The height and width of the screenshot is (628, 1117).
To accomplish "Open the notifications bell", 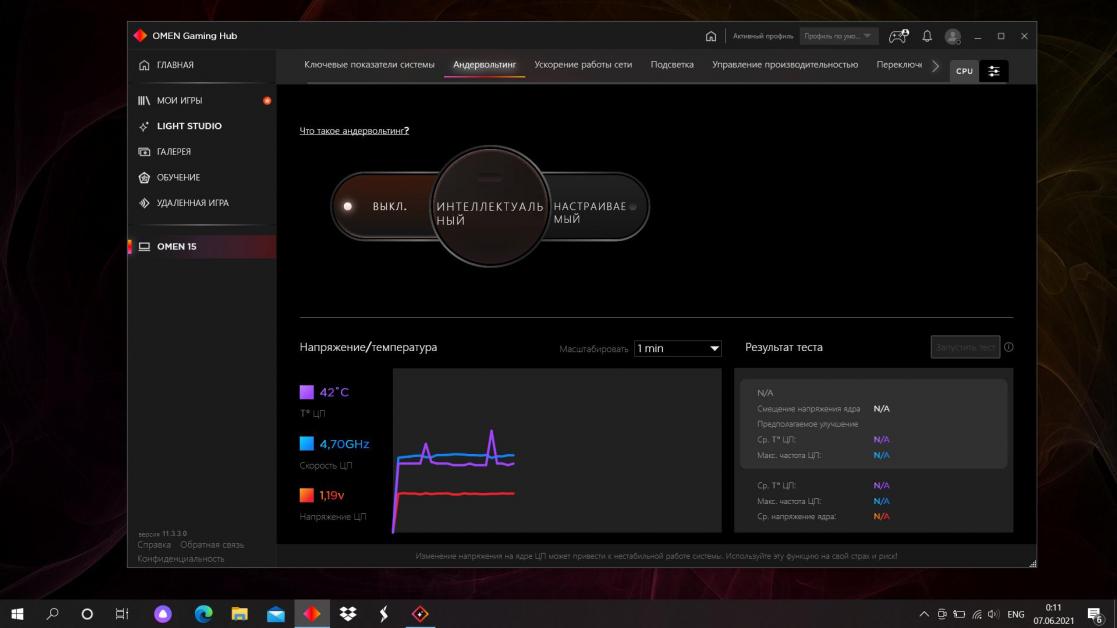I will point(927,36).
